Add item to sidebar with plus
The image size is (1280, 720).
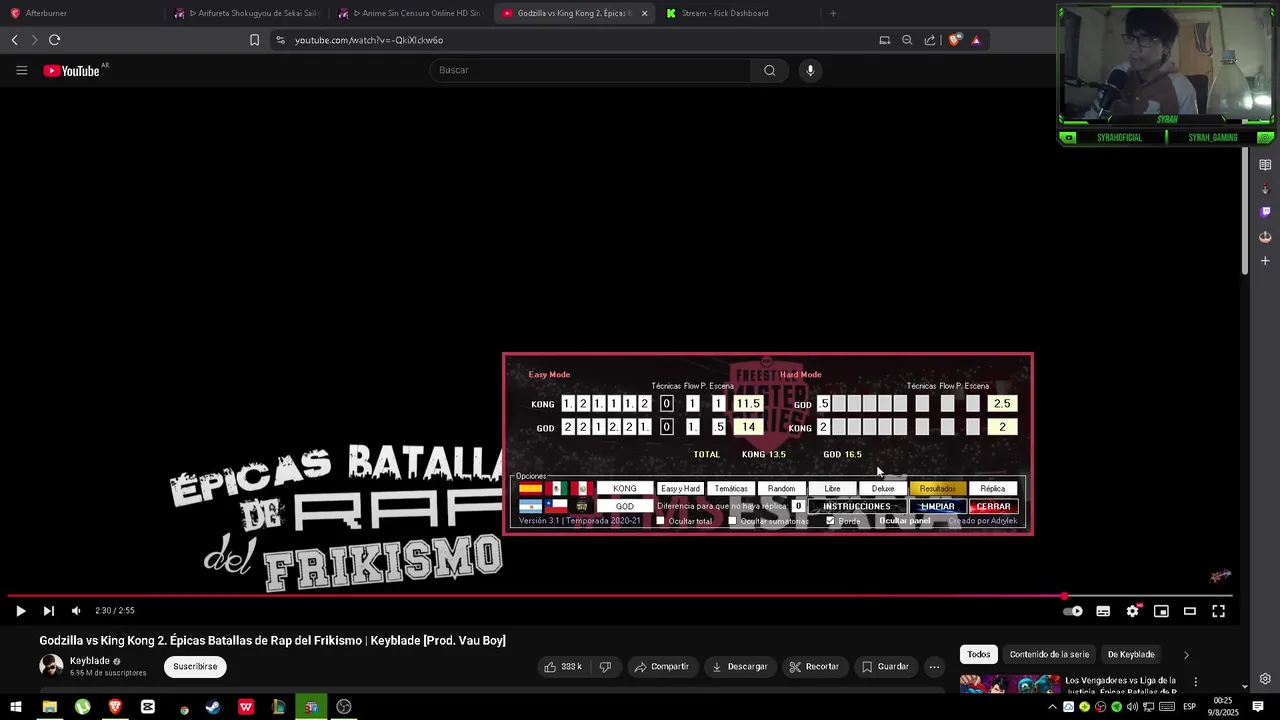[1265, 261]
